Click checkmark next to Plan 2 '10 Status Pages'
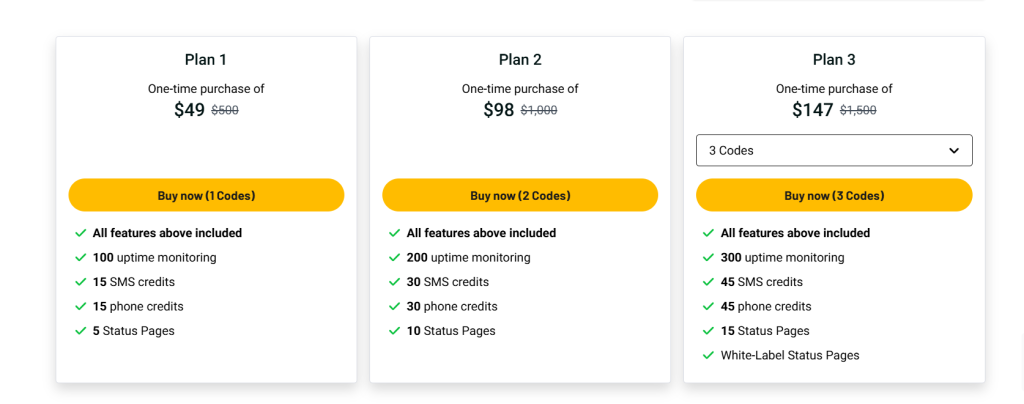1024x404 pixels. pyautogui.click(x=395, y=331)
